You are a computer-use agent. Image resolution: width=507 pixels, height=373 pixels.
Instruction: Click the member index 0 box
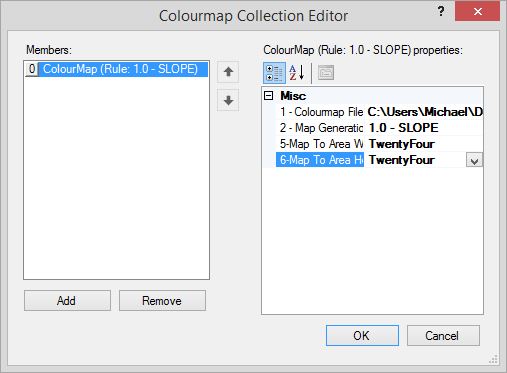(32, 69)
